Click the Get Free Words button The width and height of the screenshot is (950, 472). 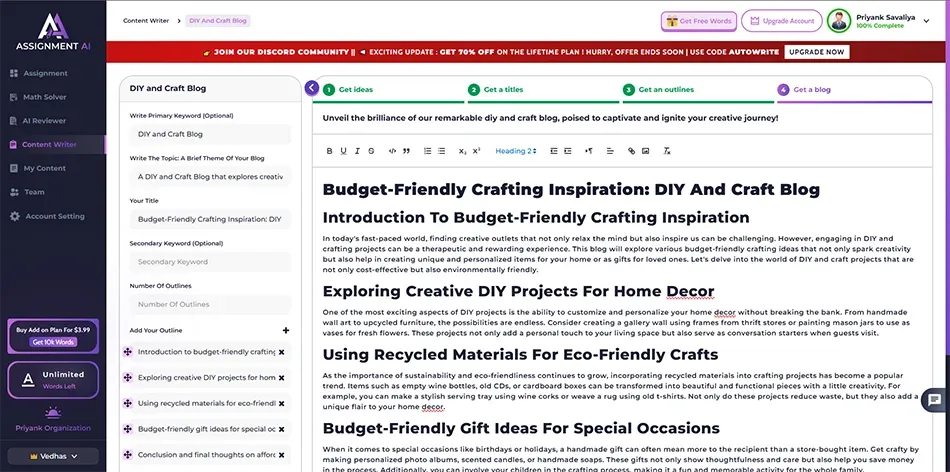tap(698, 21)
